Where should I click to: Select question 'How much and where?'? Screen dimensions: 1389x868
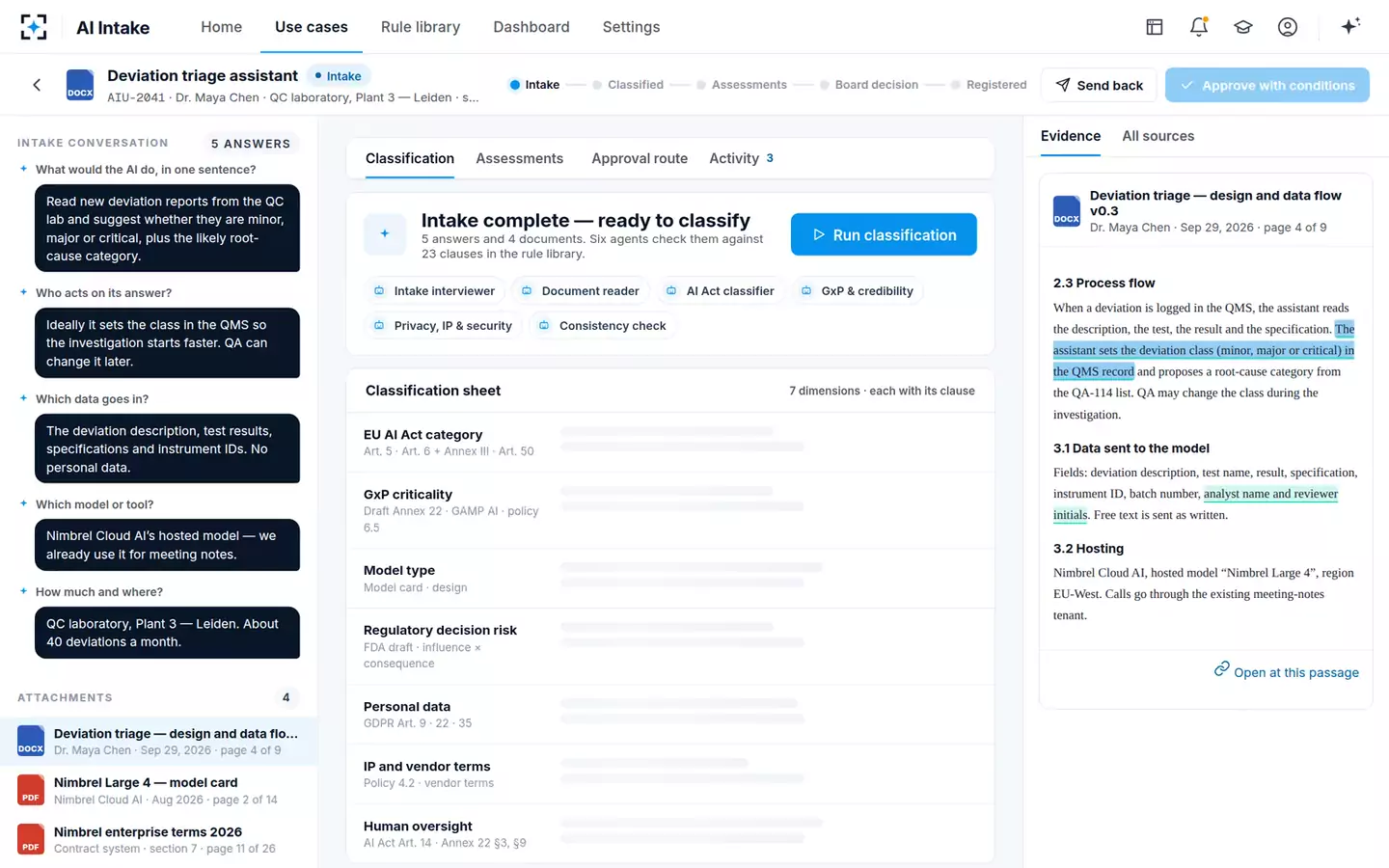coord(99,592)
